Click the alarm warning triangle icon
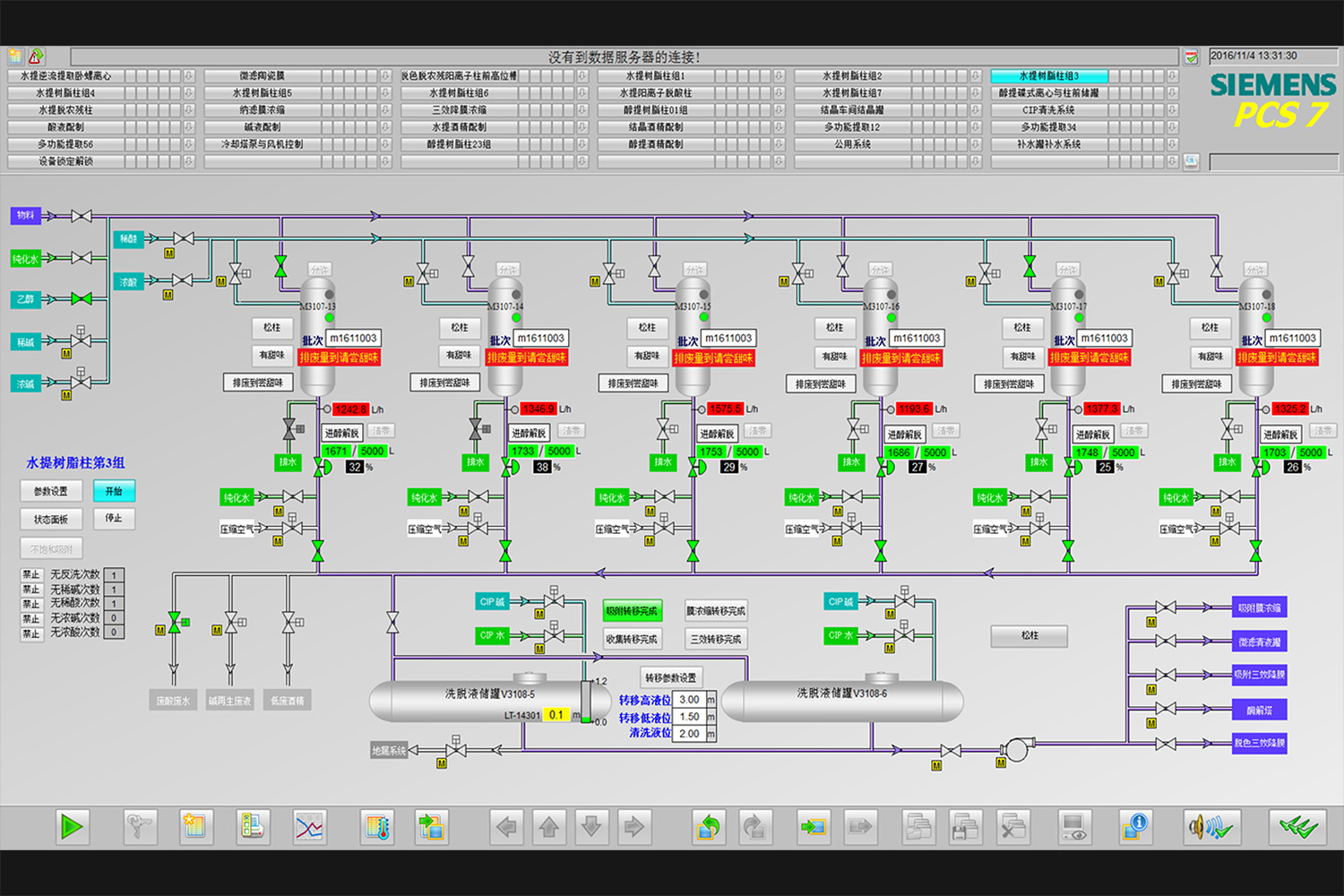This screenshot has width=1344, height=896. click(x=36, y=56)
